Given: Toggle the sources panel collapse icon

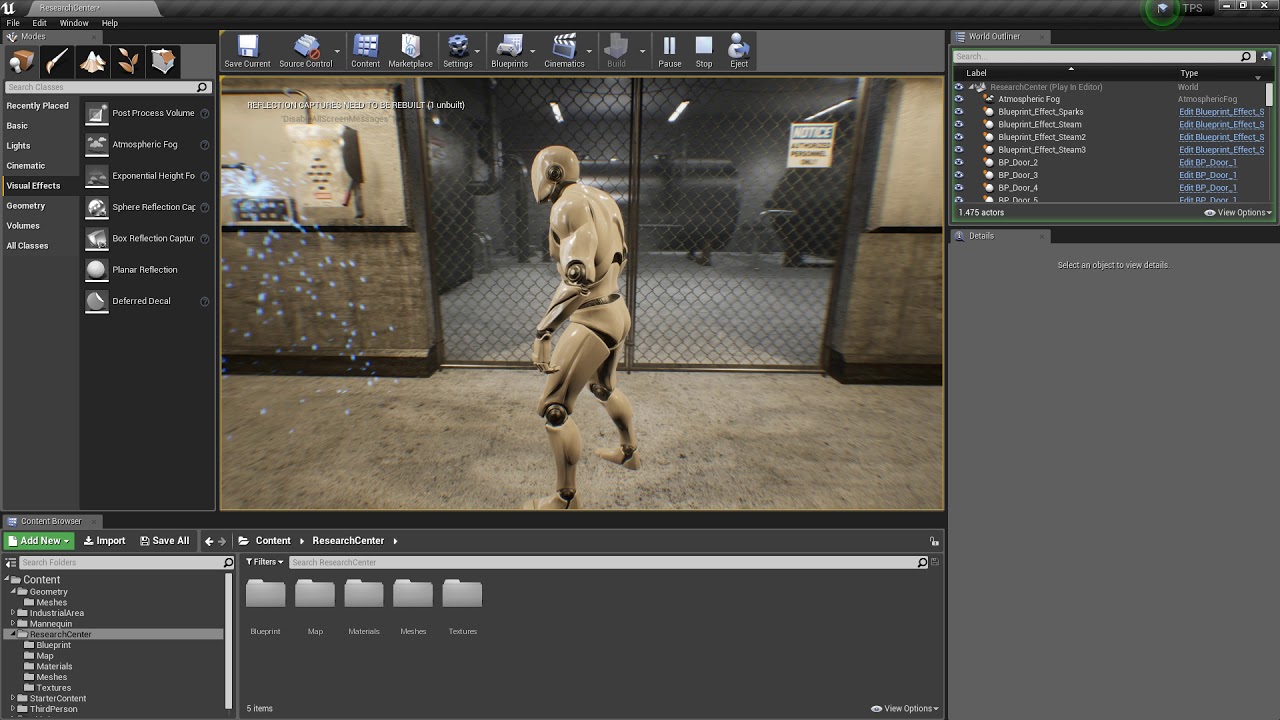Looking at the screenshot, I should click(11, 563).
